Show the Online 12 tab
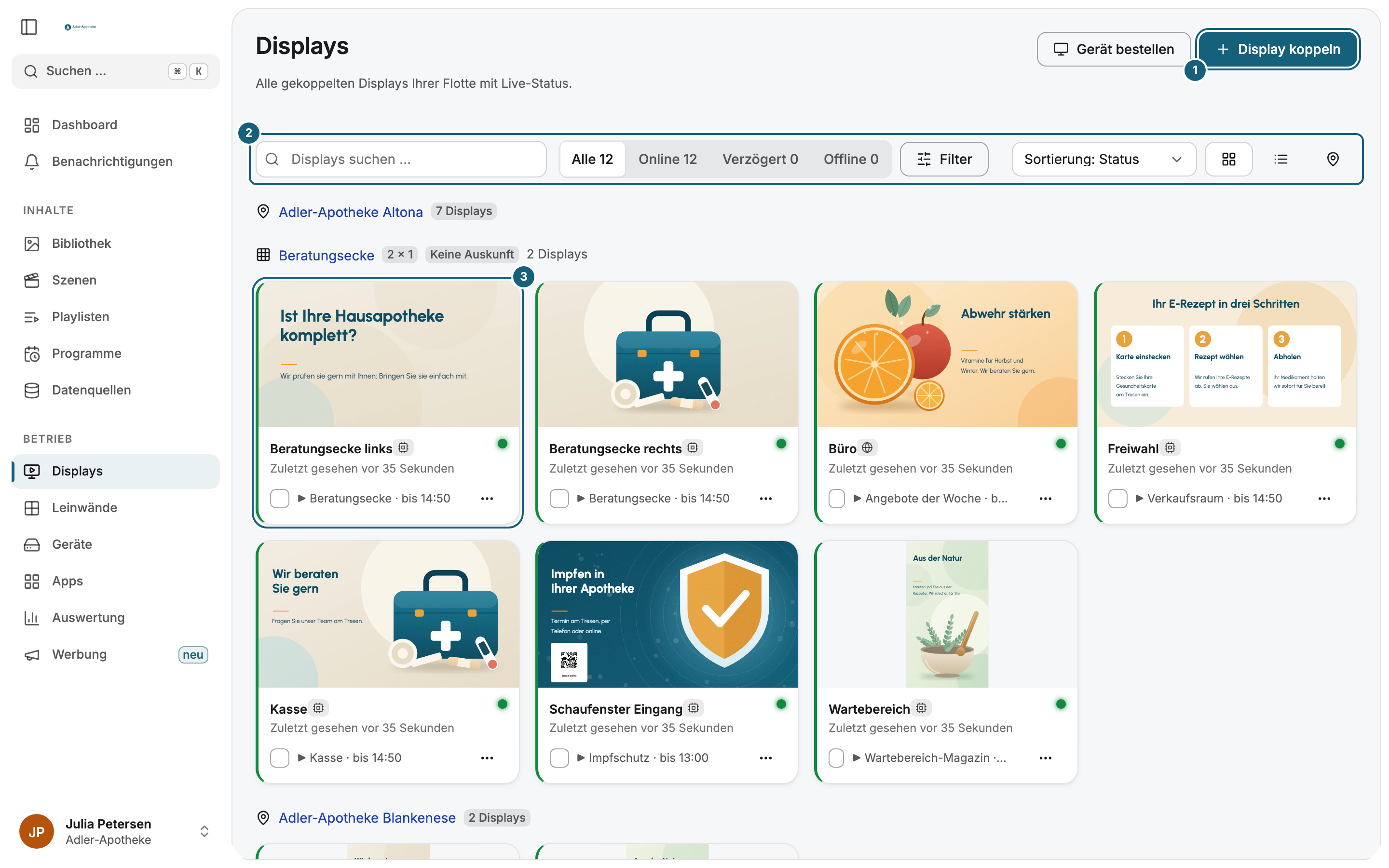Viewport: 1389px width, 868px height. (667, 159)
